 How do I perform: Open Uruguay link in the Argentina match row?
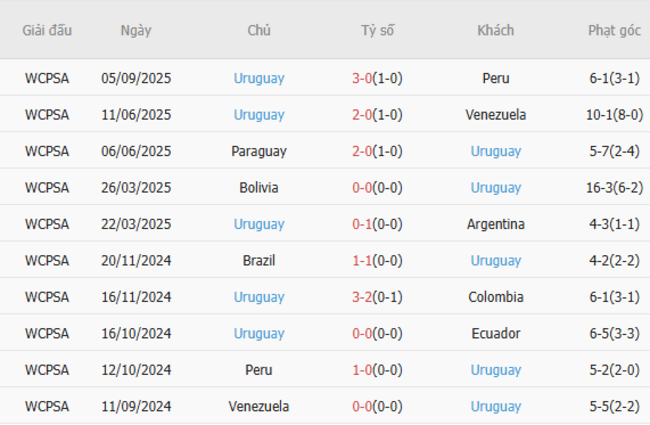(259, 224)
